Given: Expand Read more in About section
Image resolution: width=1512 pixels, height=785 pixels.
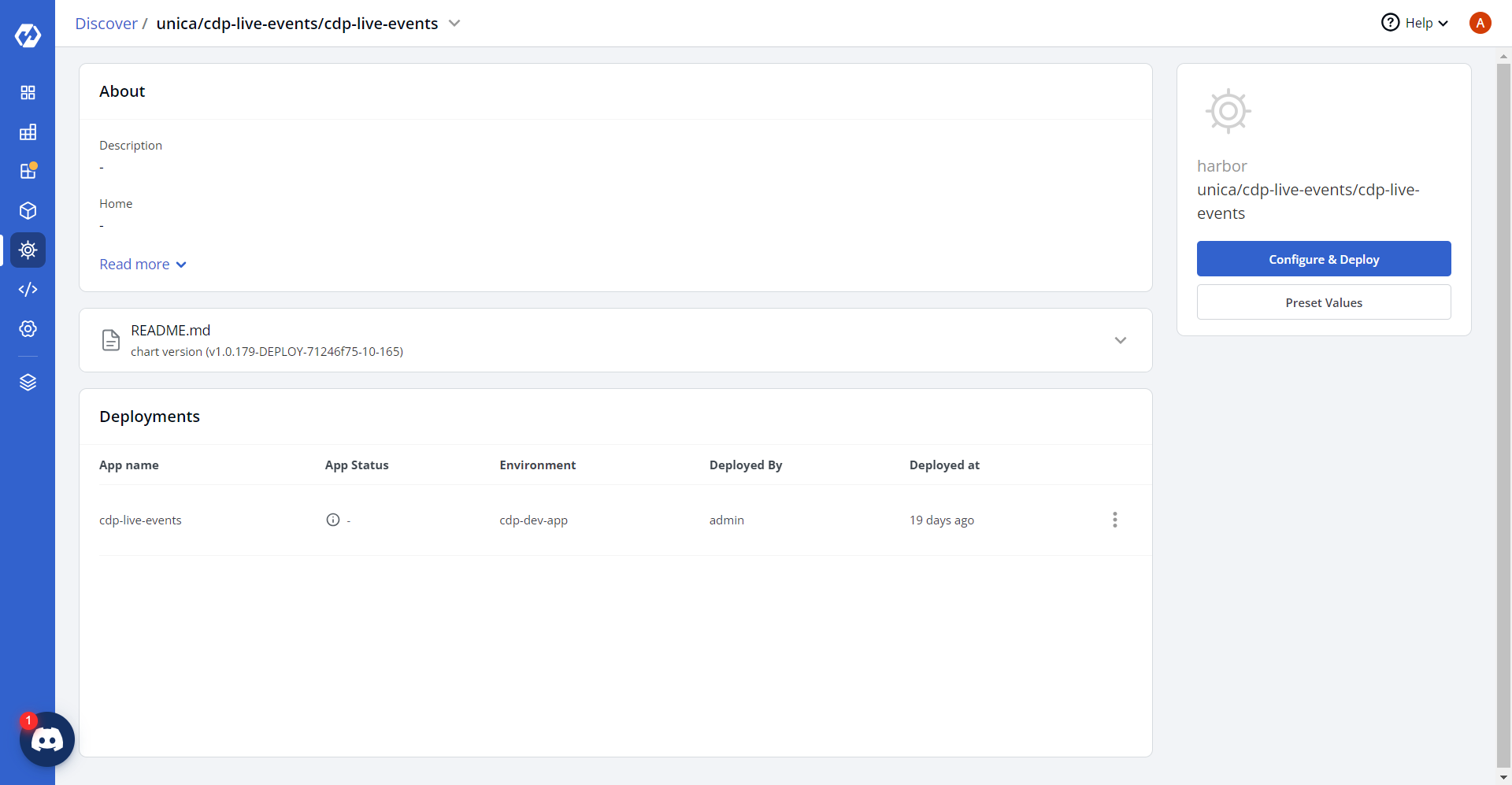Looking at the screenshot, I should coord(143,265).
